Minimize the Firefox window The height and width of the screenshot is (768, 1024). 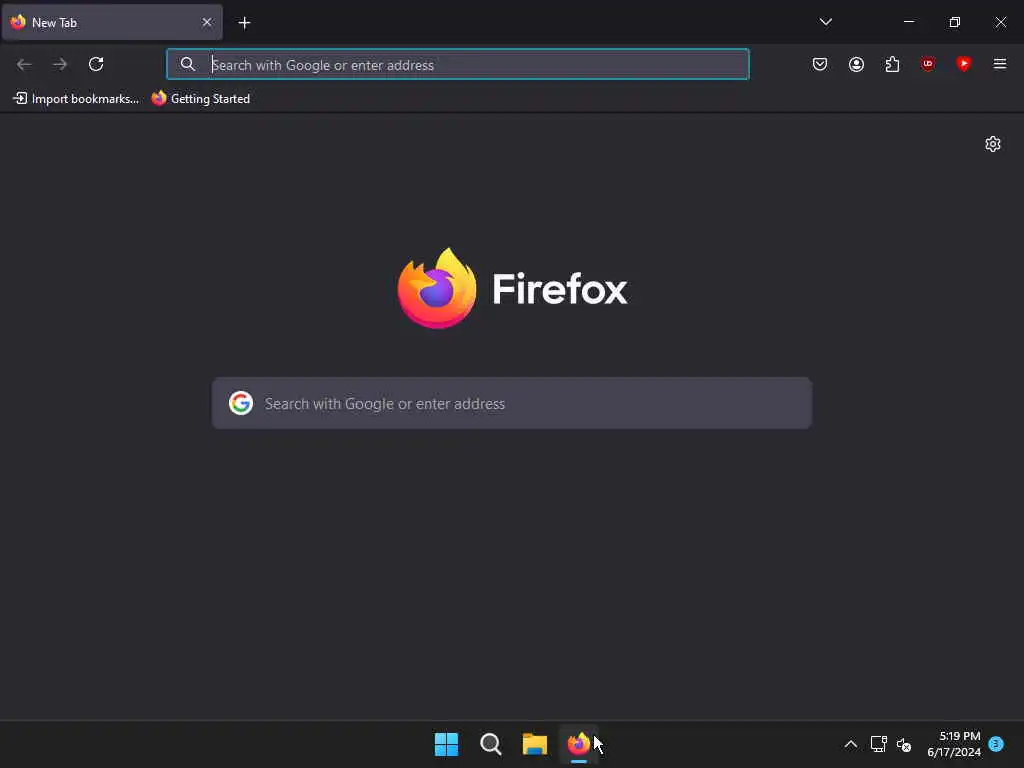pyautogui.click(x=908, y=22)
